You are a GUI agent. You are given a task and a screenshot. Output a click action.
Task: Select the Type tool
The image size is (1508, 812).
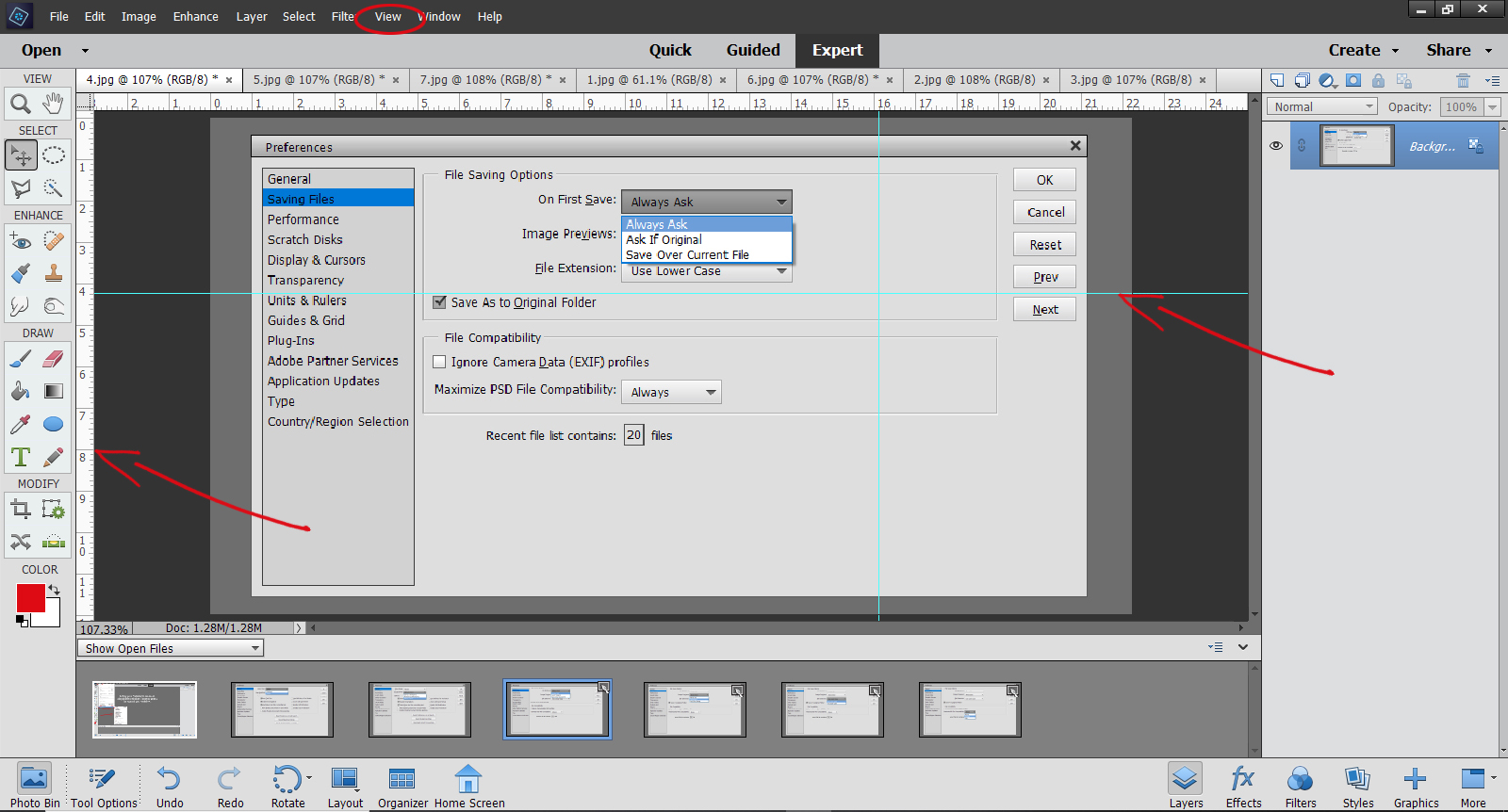tap(20, 457)
